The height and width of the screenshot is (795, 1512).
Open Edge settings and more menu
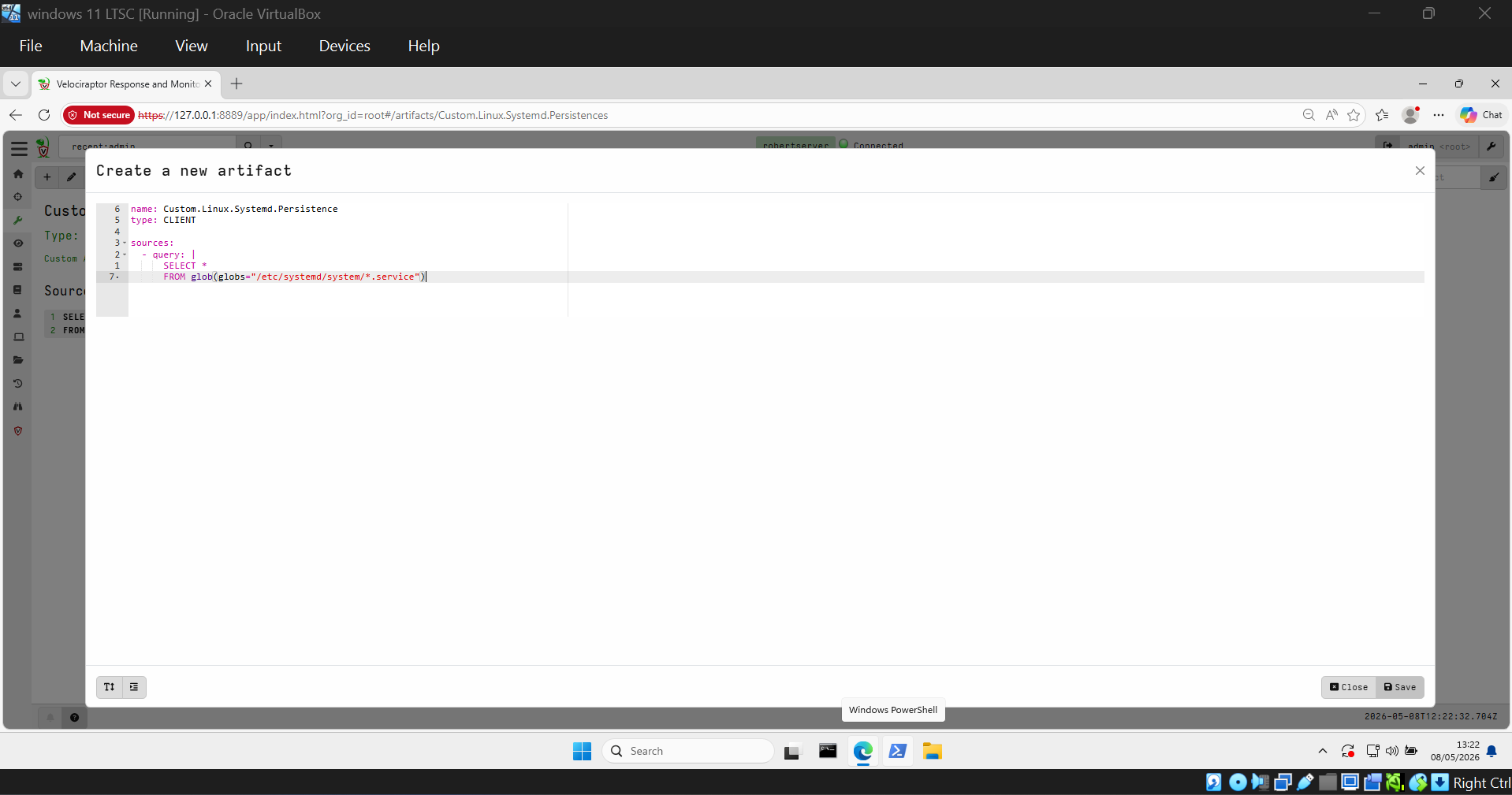1439,115
